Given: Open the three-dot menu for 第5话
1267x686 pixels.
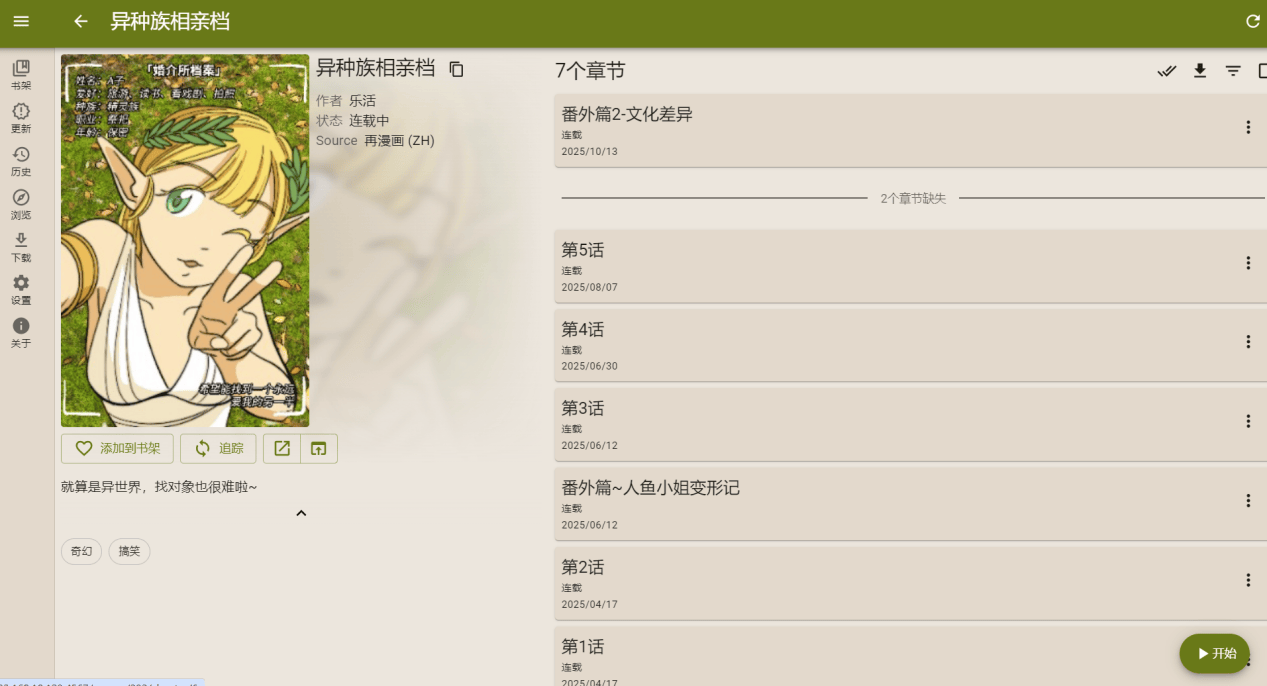Looking at the screenshot, I should (x=1248, y=263).
